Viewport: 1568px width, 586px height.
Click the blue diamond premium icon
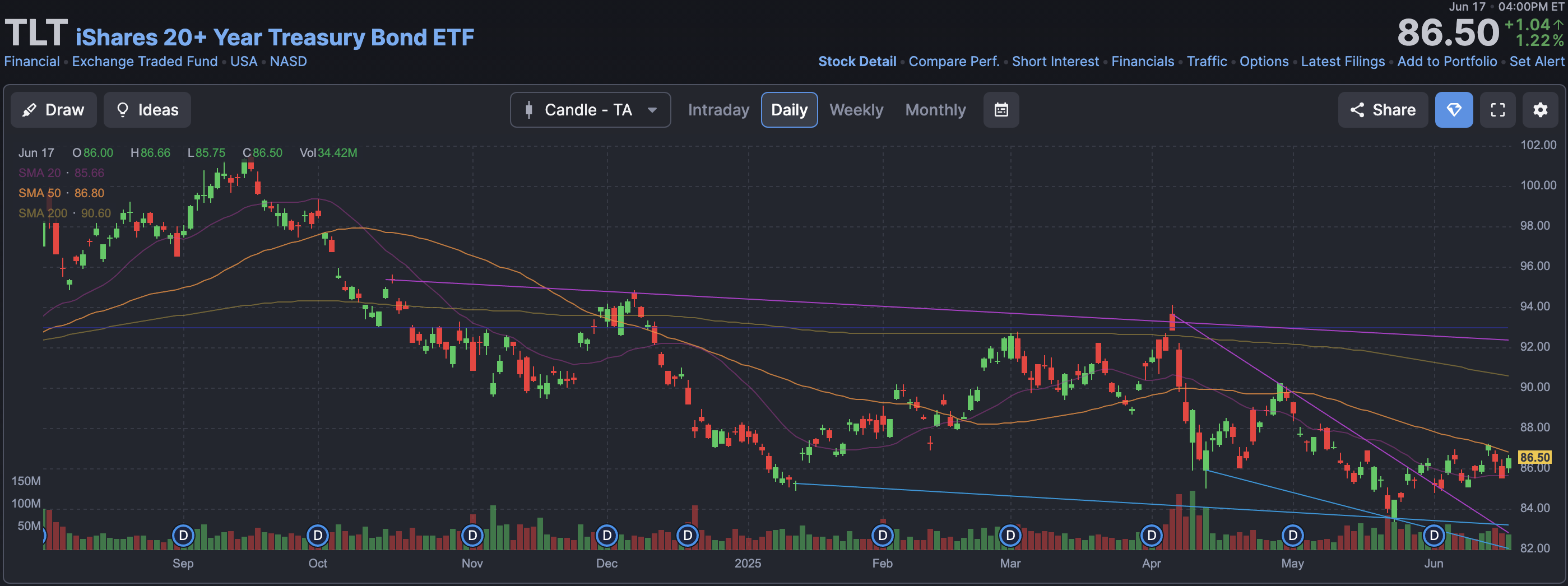click(x=1454, y=110)
